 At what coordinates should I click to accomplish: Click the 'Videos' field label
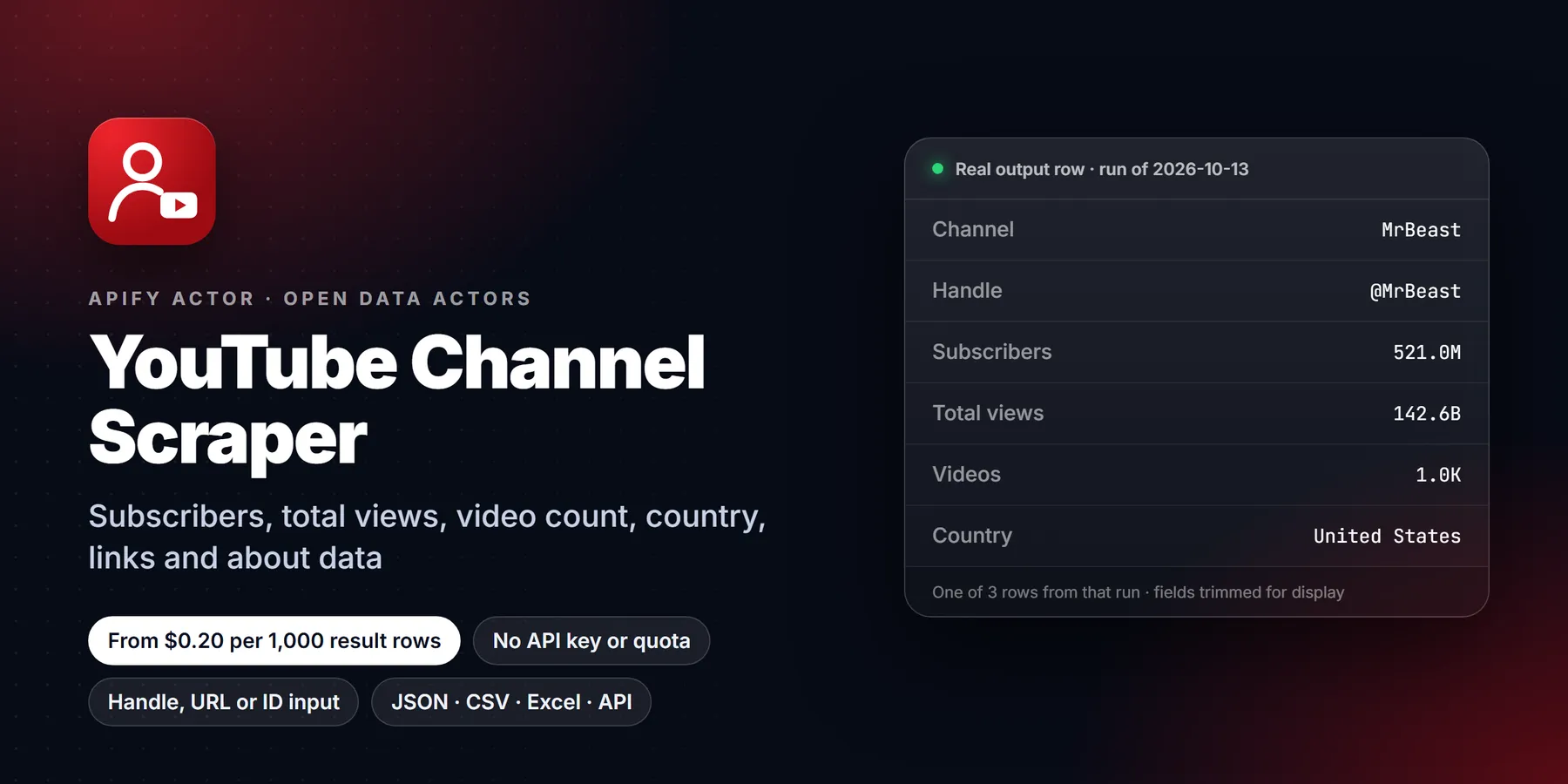tap(967, 475)
